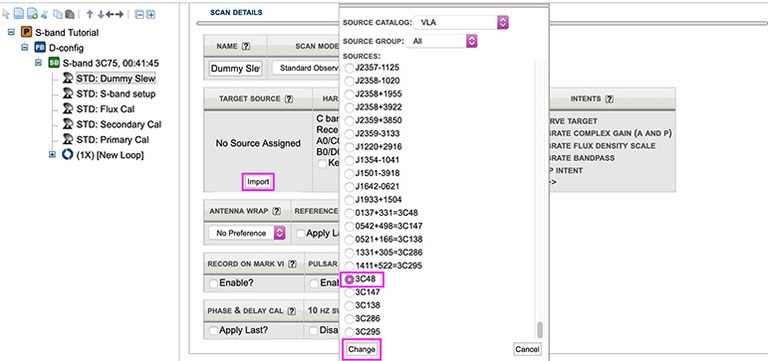Select the 3C48 source radio button

pyautogui.click(x=350, y=279)
